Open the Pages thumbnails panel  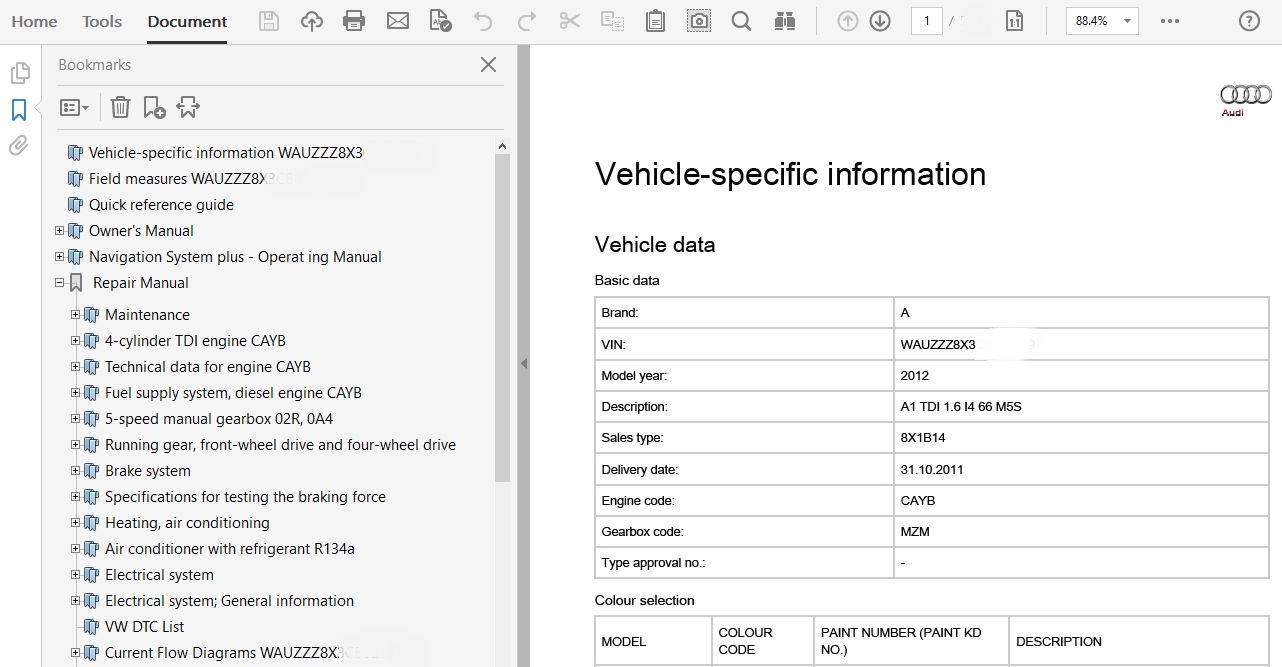(20, 72)
